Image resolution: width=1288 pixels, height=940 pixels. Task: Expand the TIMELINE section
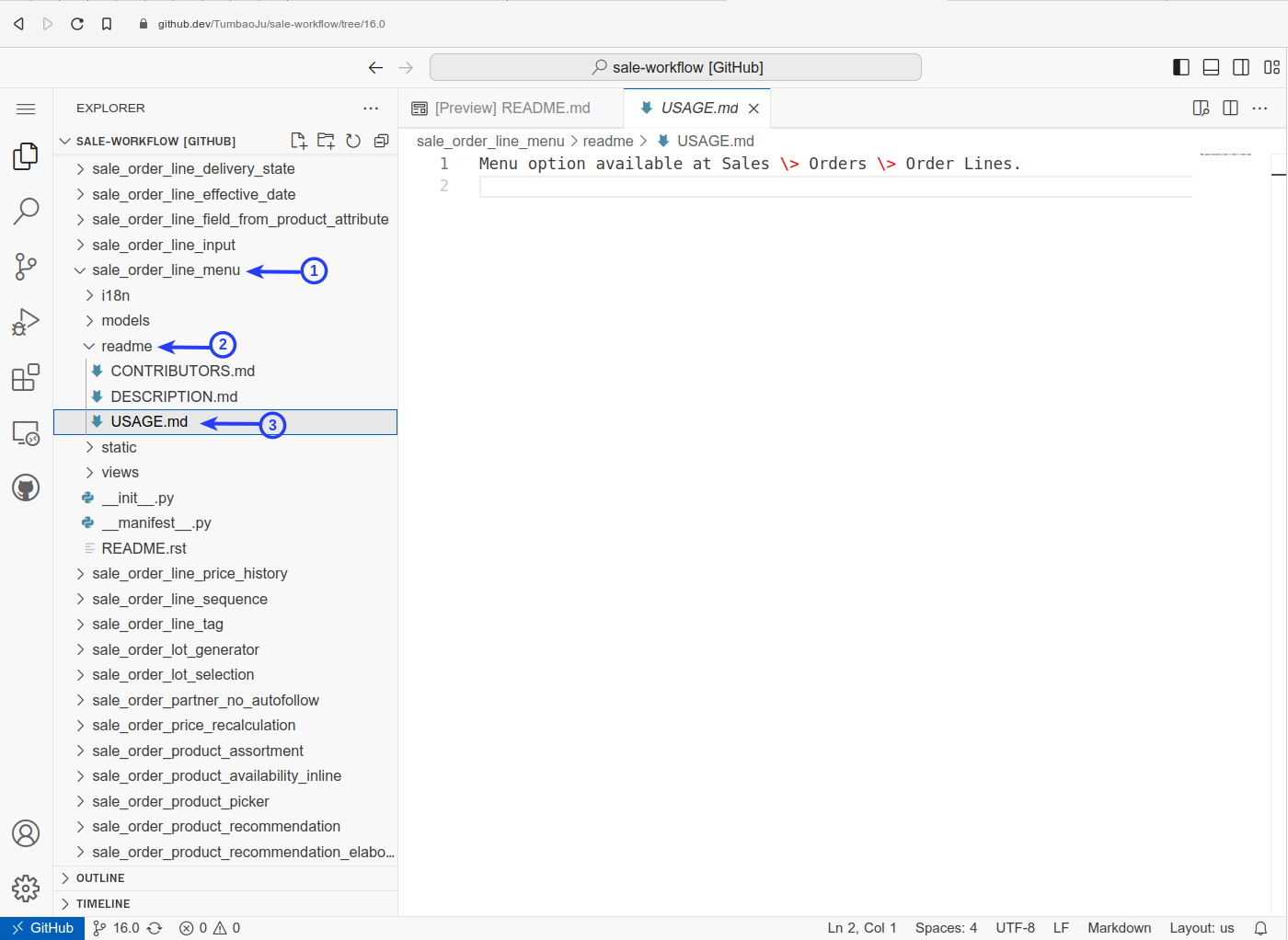103,904
